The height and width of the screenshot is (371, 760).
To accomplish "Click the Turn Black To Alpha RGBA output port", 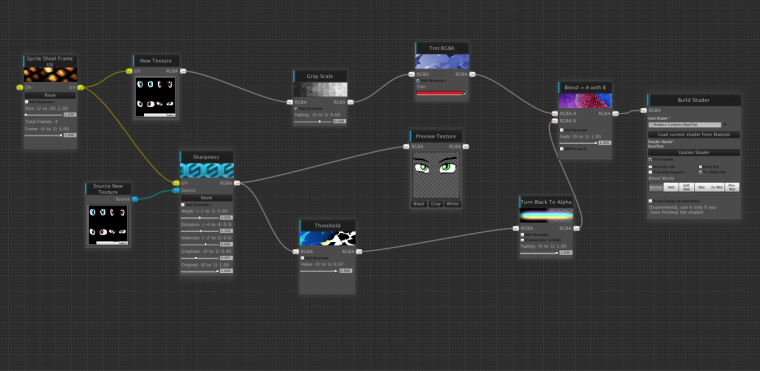I will point(576,228).
